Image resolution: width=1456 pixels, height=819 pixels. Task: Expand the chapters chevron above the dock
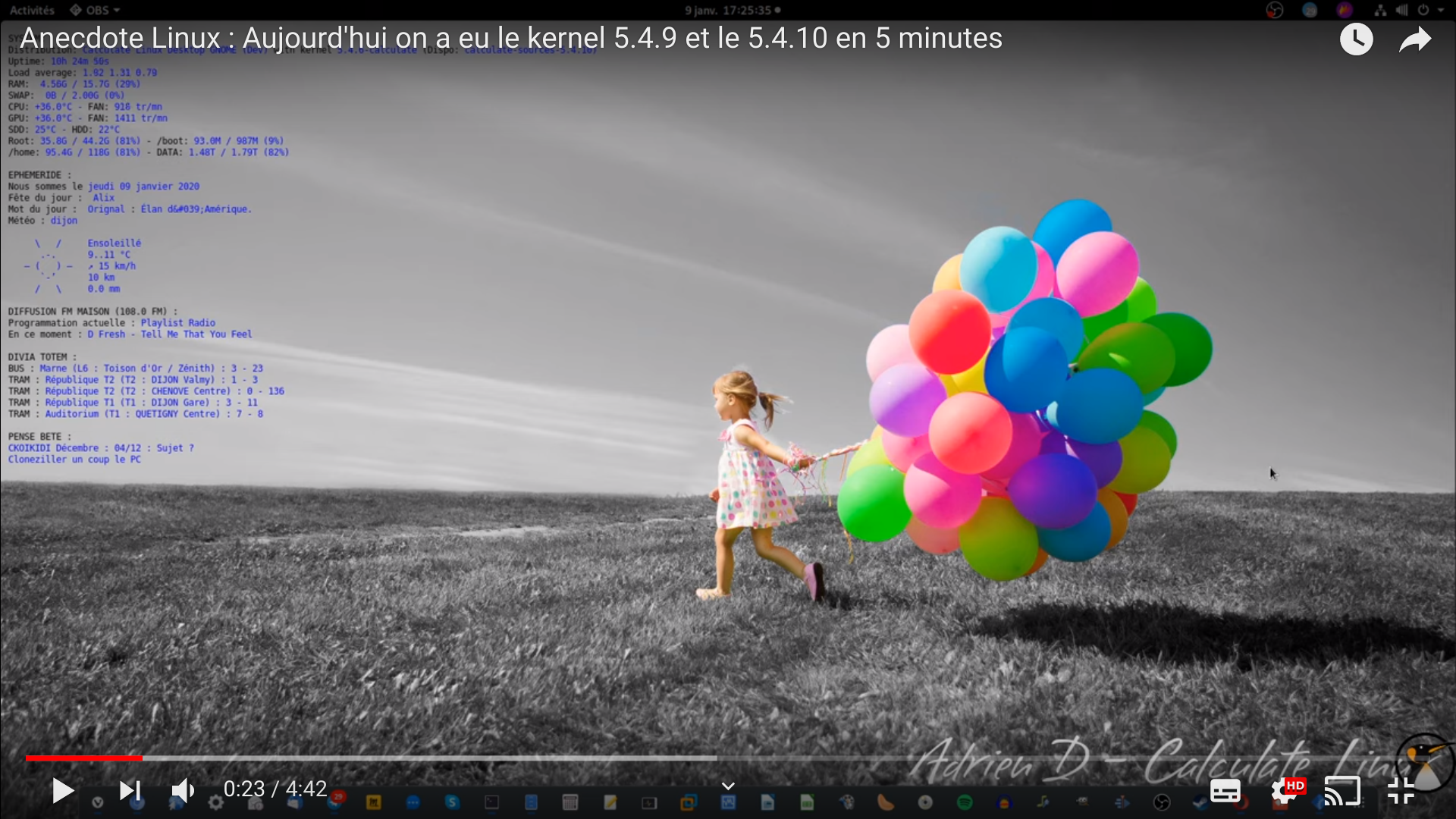(728, 786)
